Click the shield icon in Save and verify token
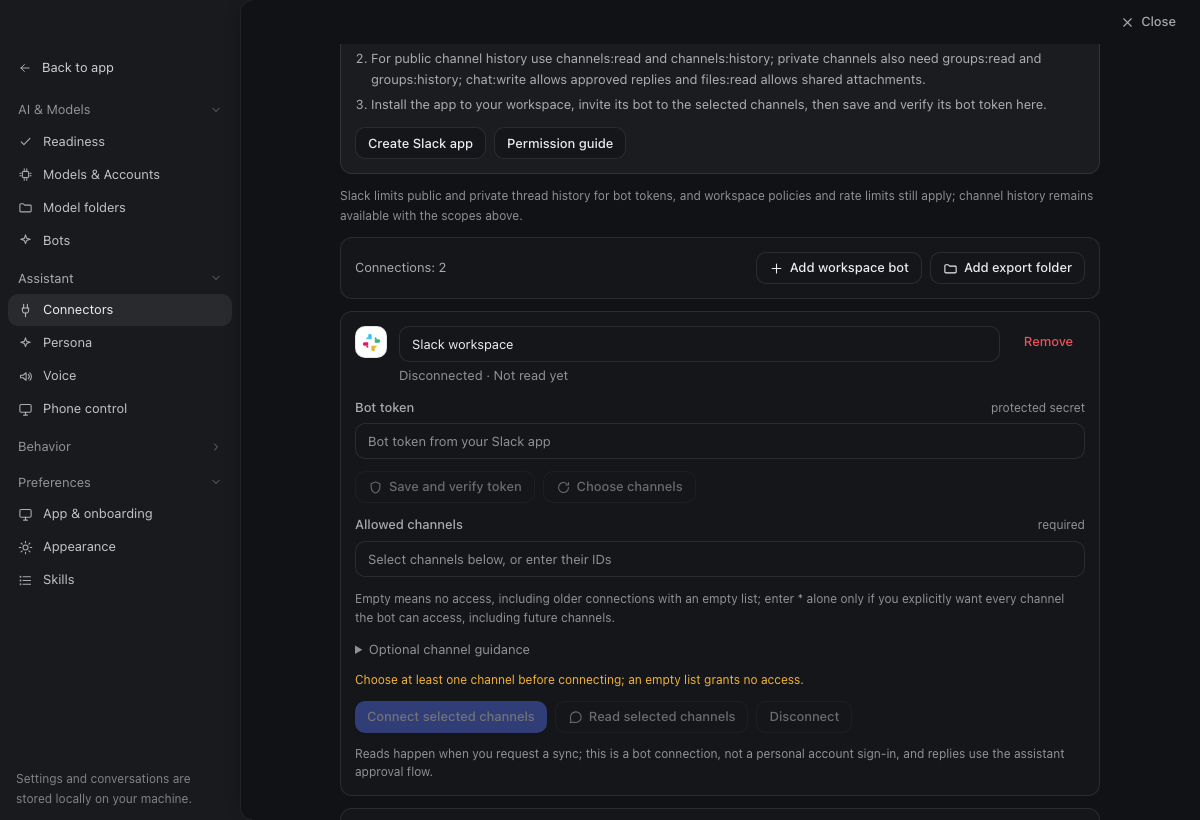Screen dimensions: 1200x820 [x=376, y=487]
